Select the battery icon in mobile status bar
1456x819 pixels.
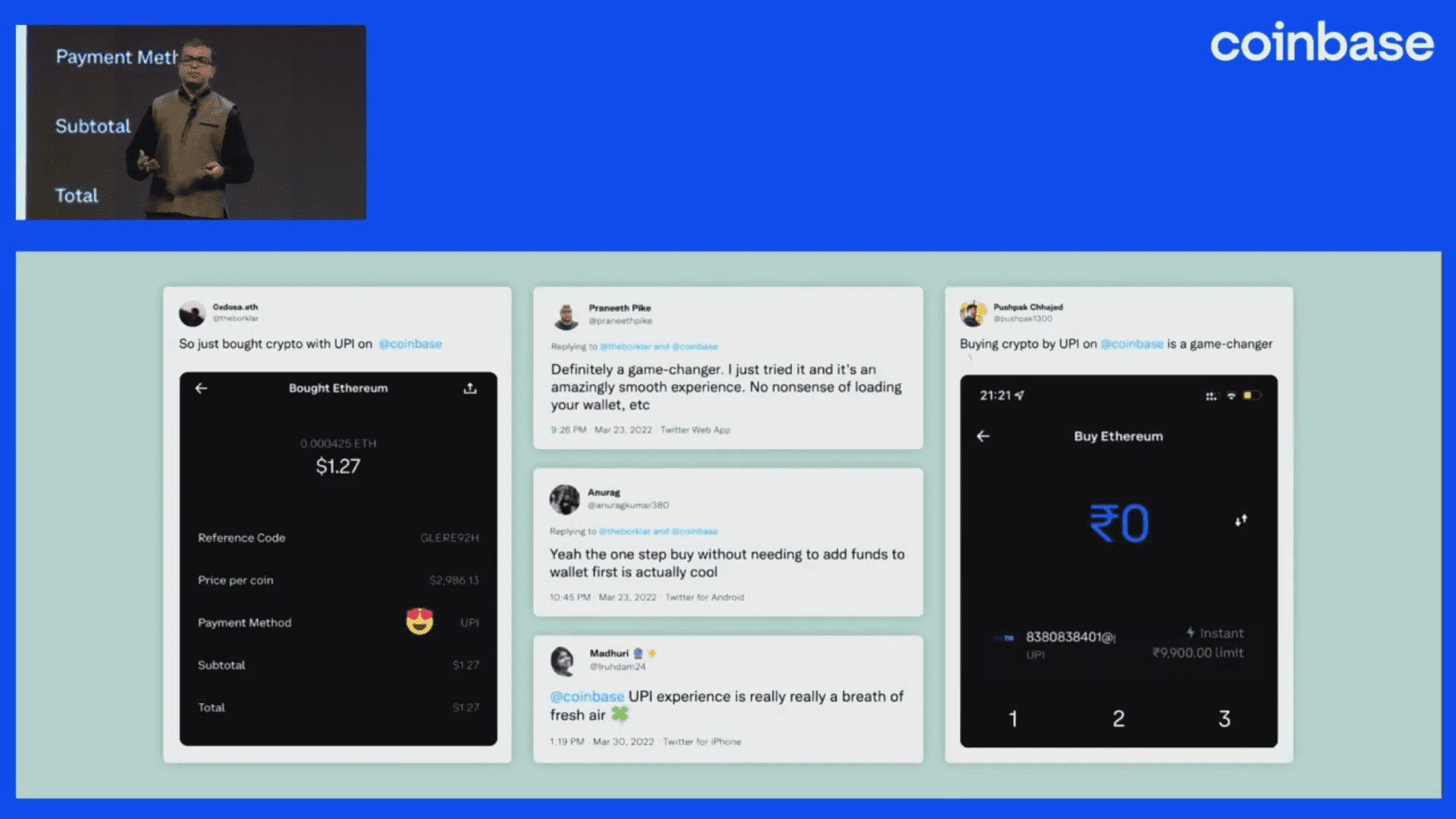click(1252, 394)
